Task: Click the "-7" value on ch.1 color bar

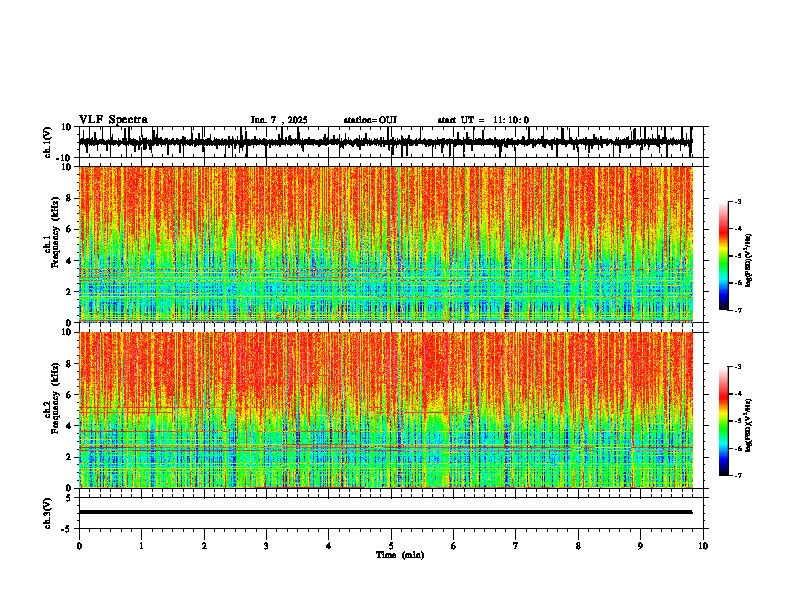Action: [x=737, y=310]
